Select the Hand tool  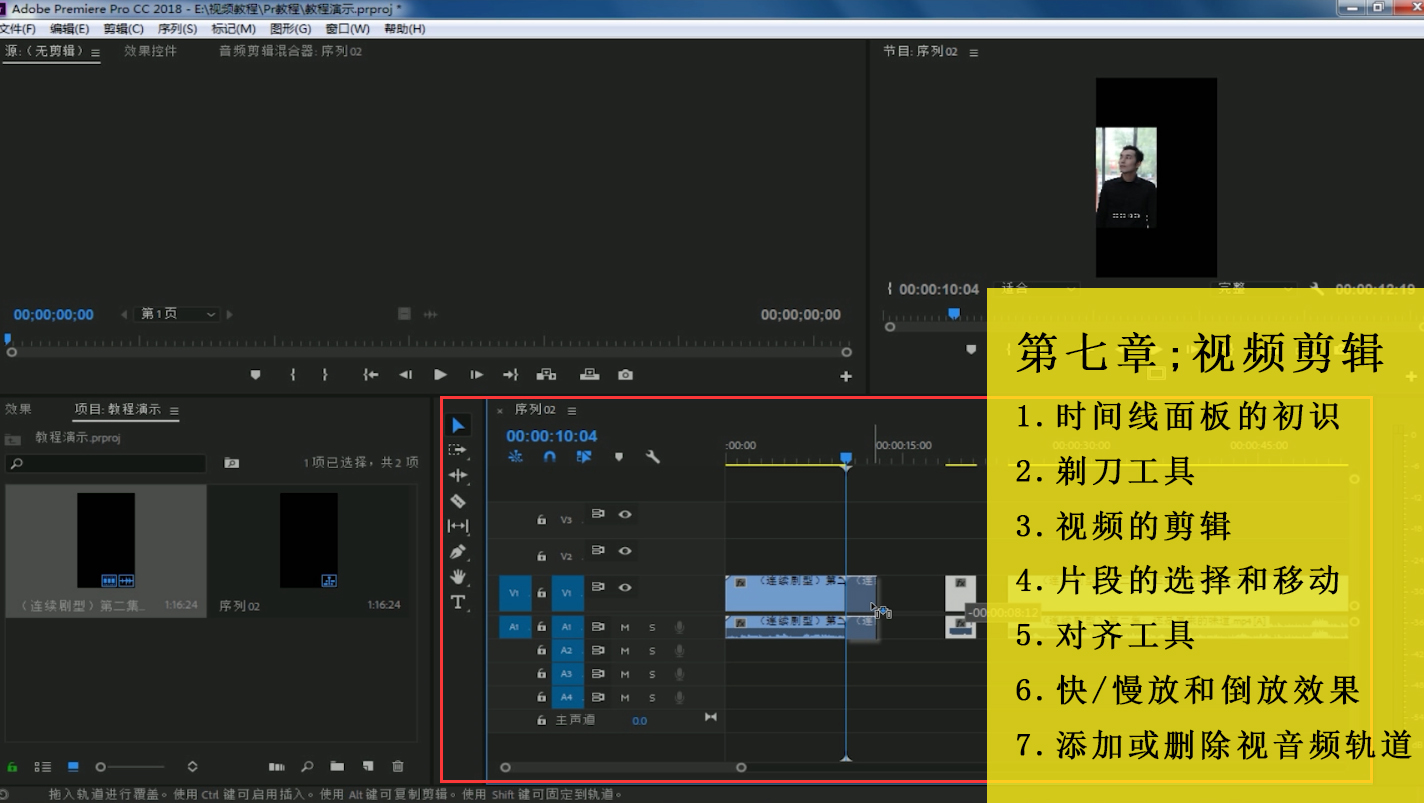458,576
